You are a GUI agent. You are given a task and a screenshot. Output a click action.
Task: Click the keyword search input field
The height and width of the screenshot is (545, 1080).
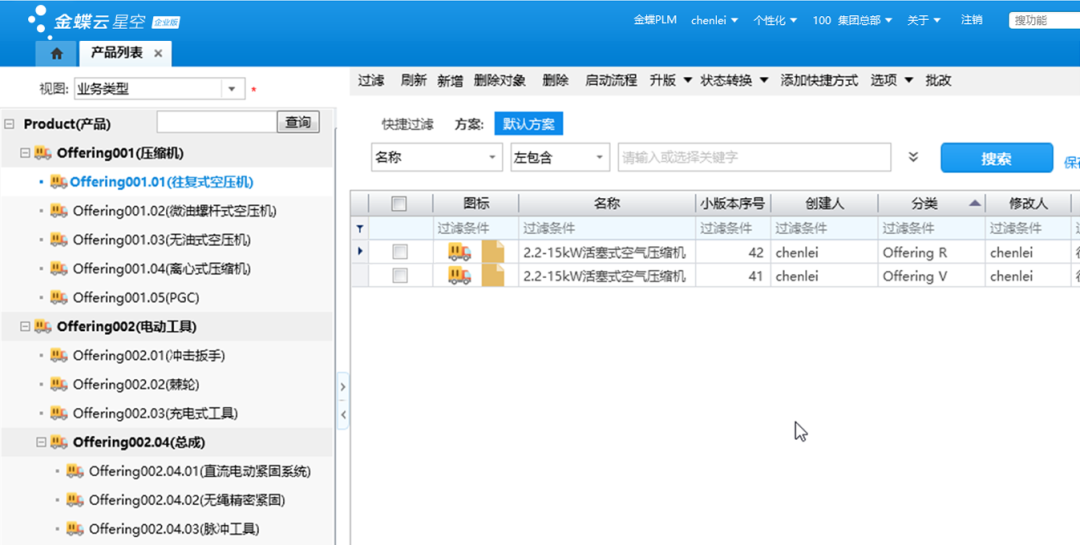point(754,158)
